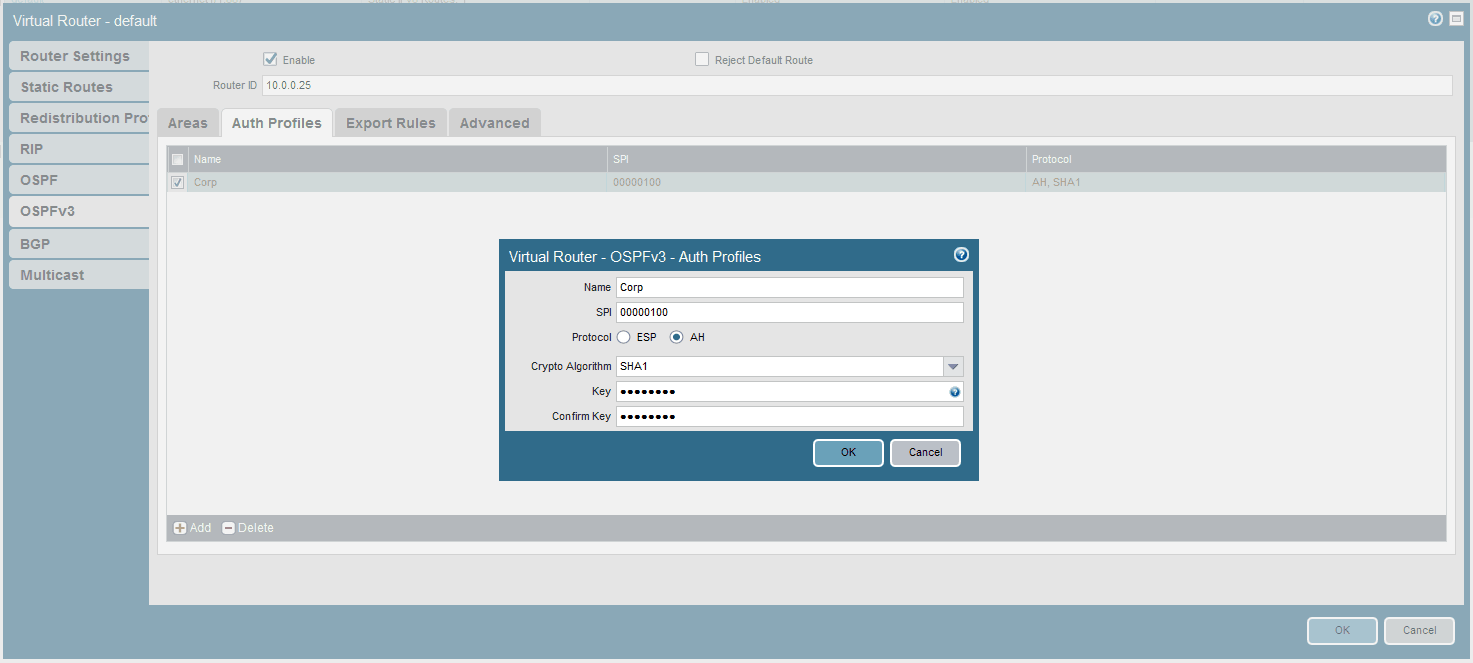
Task: Click OK in Virtual Router window
Action: 1342,631
